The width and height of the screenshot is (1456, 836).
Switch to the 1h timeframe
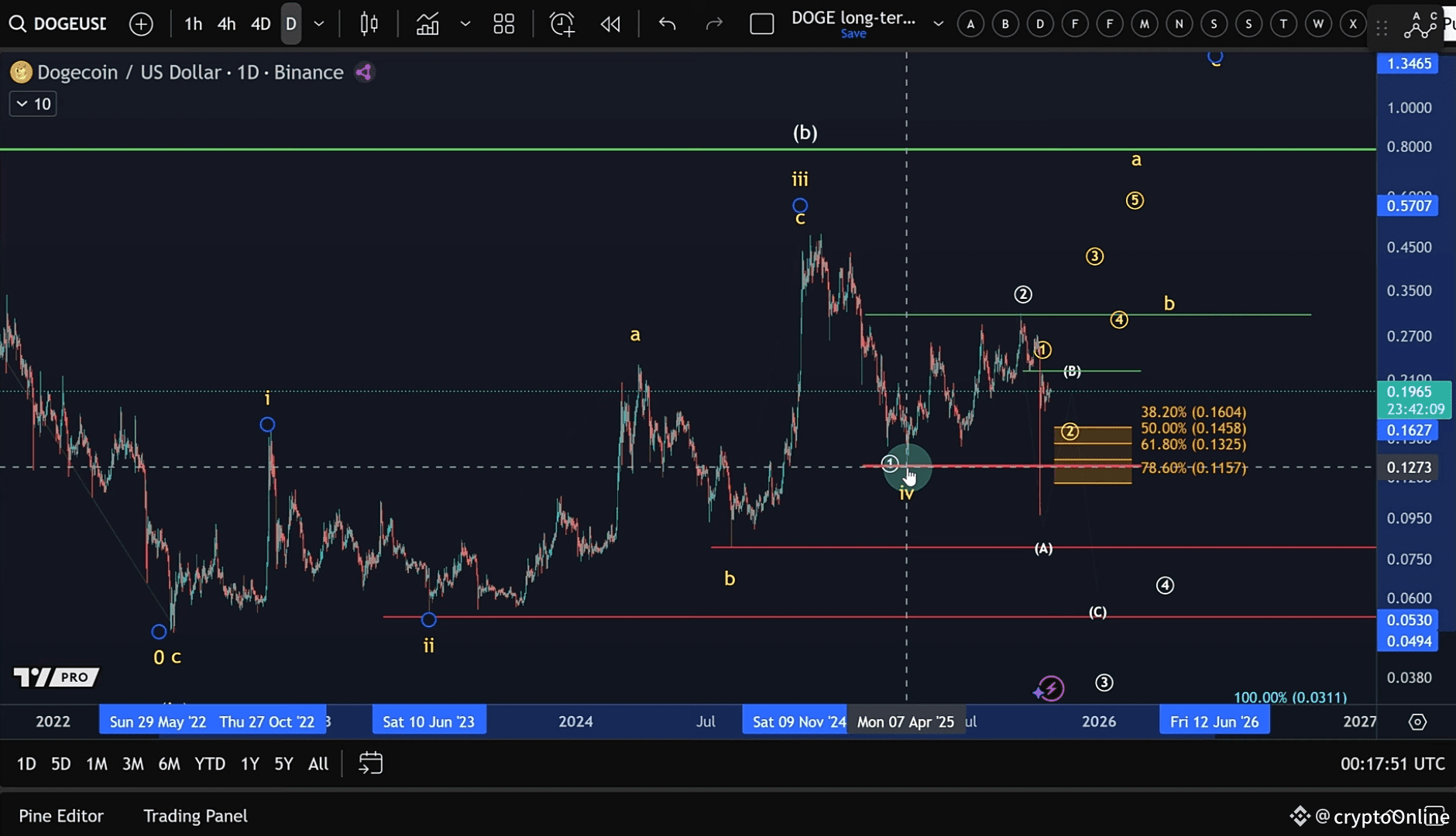pyautogui.click(x=194, y=24)
